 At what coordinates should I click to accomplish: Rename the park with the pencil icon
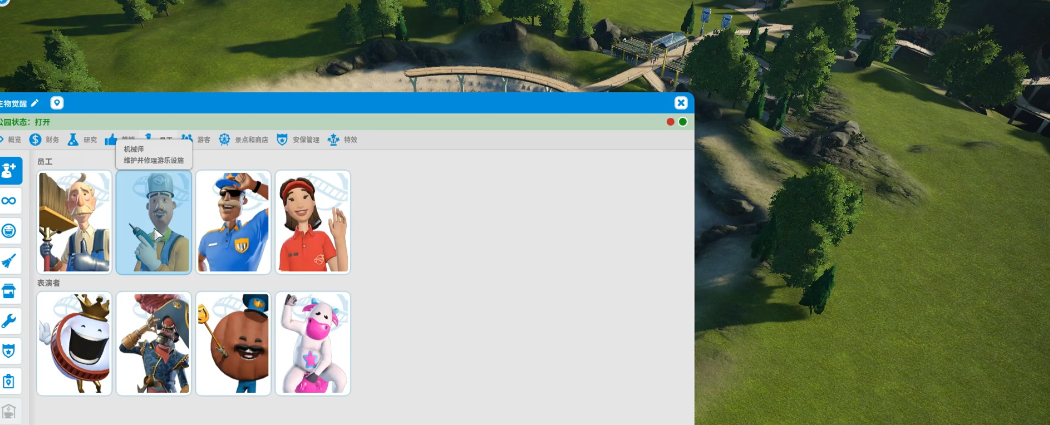(35, 102)
